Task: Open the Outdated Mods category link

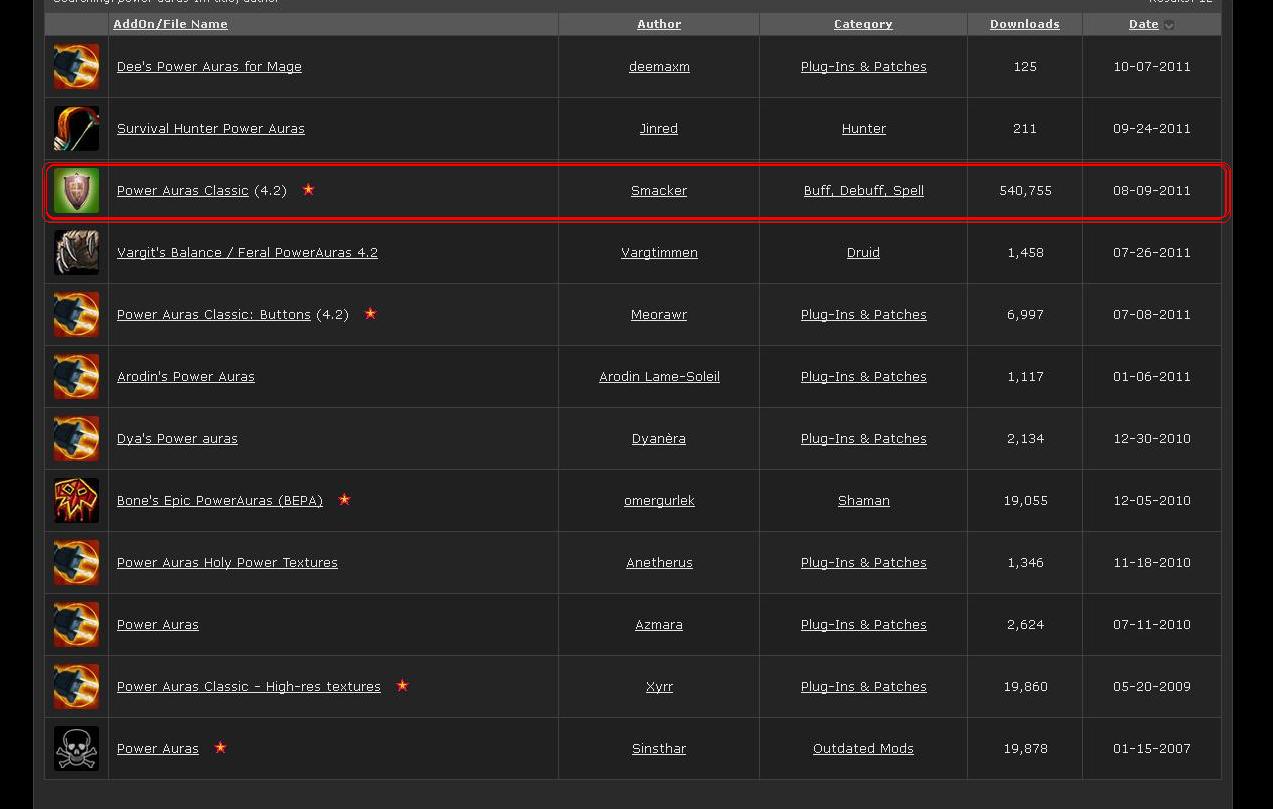Action: (863, 749)
